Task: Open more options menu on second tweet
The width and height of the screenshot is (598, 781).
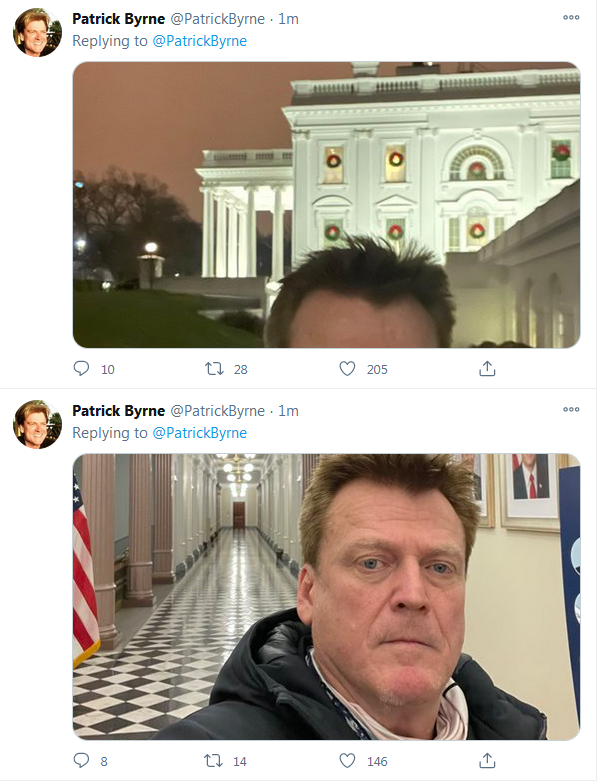Action: (x=571, y=409)
